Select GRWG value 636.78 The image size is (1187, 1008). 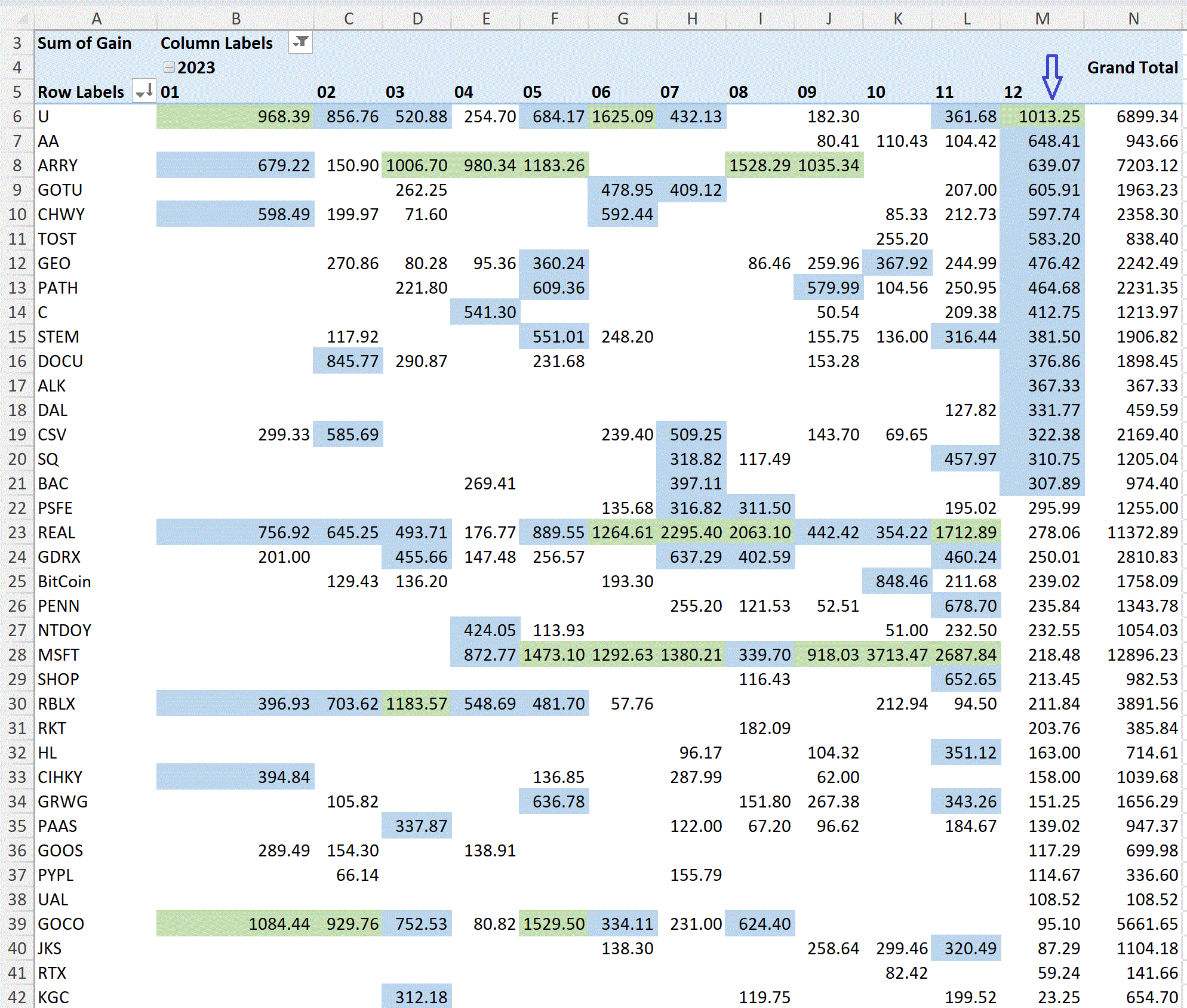click(555, 802)
